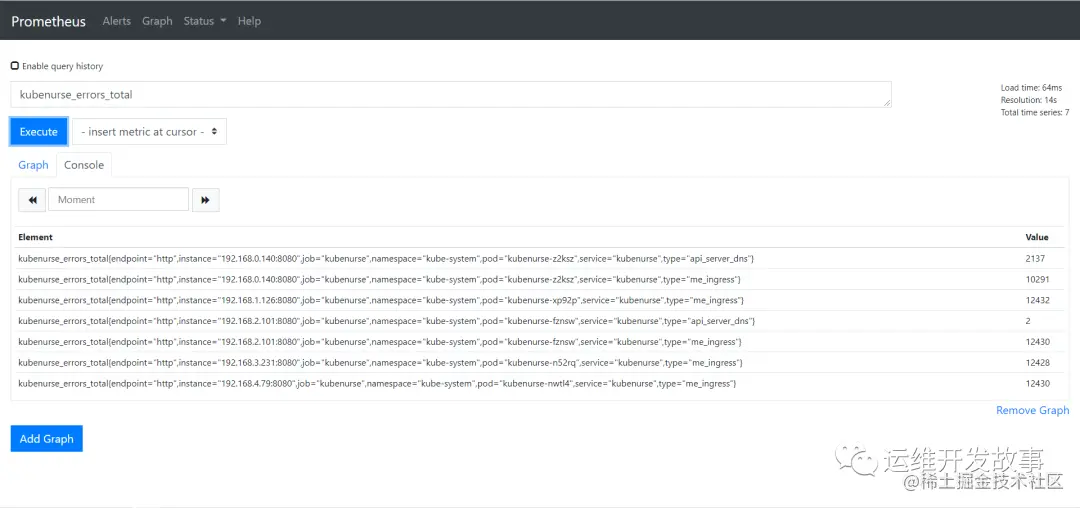This screenshot has height=508, width=1080.
Task: Click the value 12428
Action: pos(1037,363)
